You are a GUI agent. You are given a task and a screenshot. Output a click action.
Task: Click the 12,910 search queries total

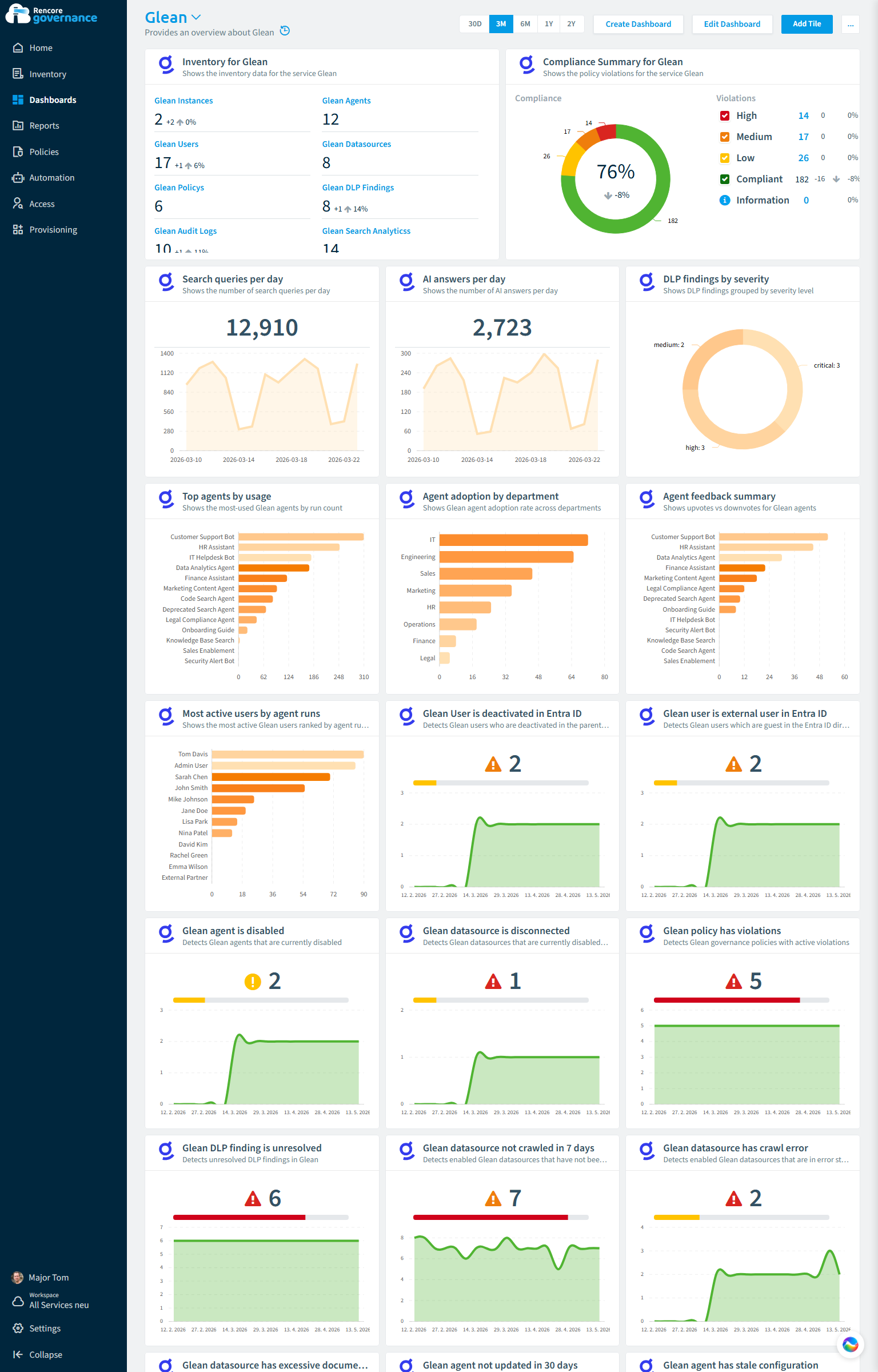coord(262,328)
